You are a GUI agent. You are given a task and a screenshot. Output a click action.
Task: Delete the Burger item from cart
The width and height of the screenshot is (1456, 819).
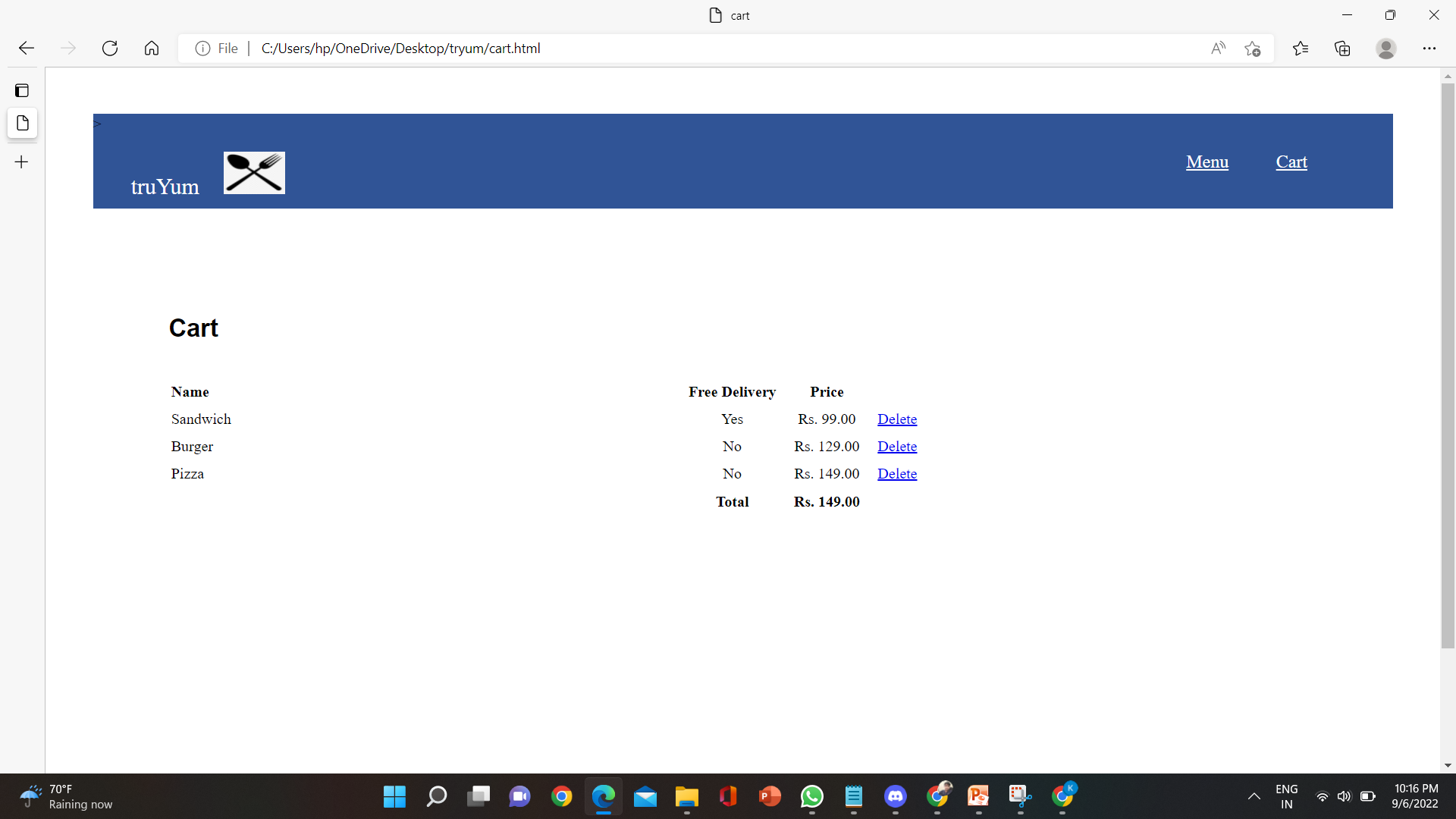point(896,447)
